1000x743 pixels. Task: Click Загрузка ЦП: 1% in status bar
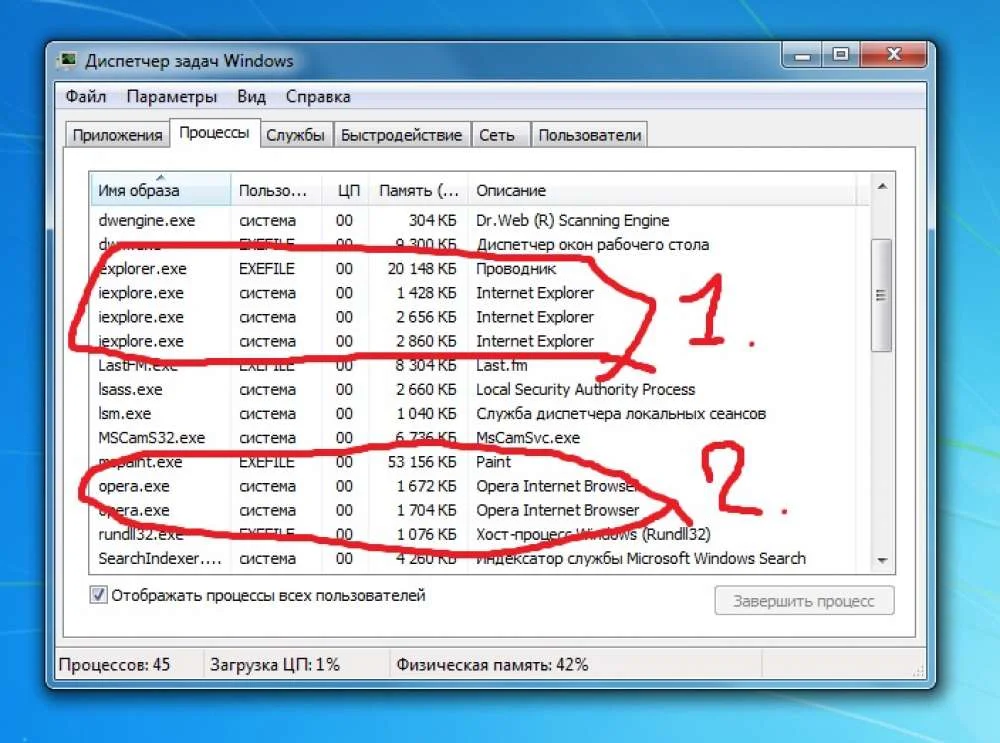275,665
